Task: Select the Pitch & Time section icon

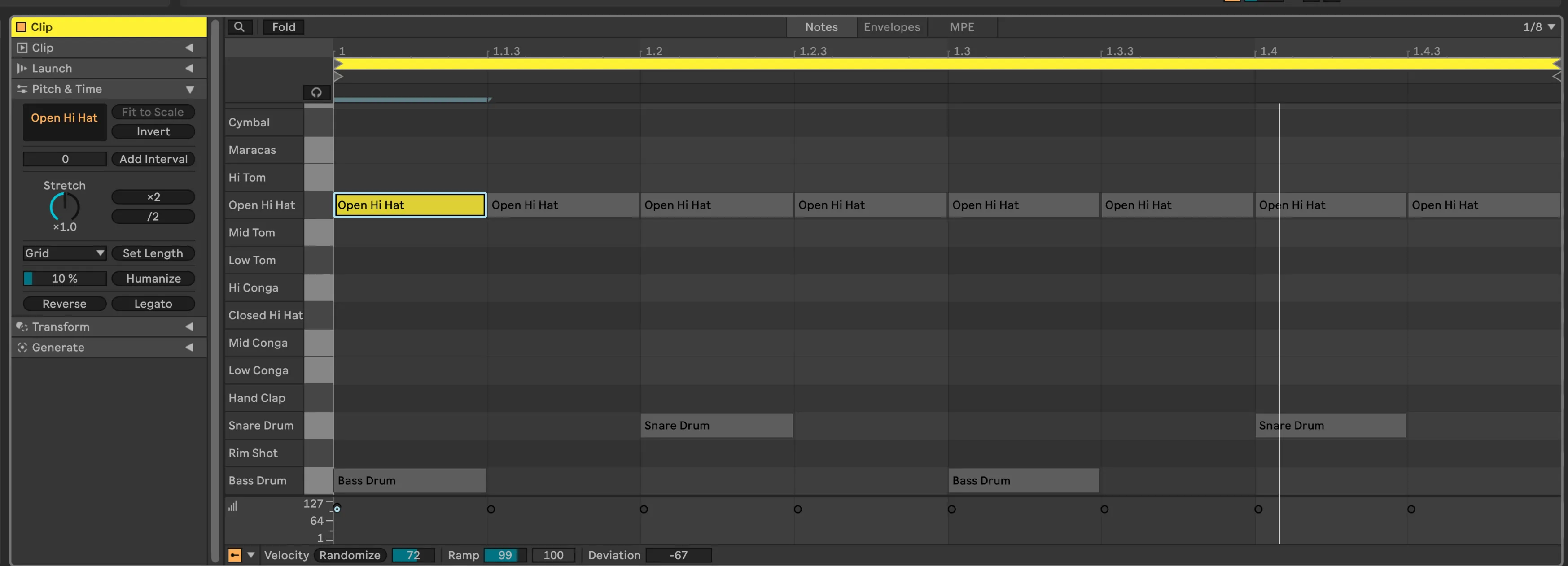Action: (x=22, y=89)
